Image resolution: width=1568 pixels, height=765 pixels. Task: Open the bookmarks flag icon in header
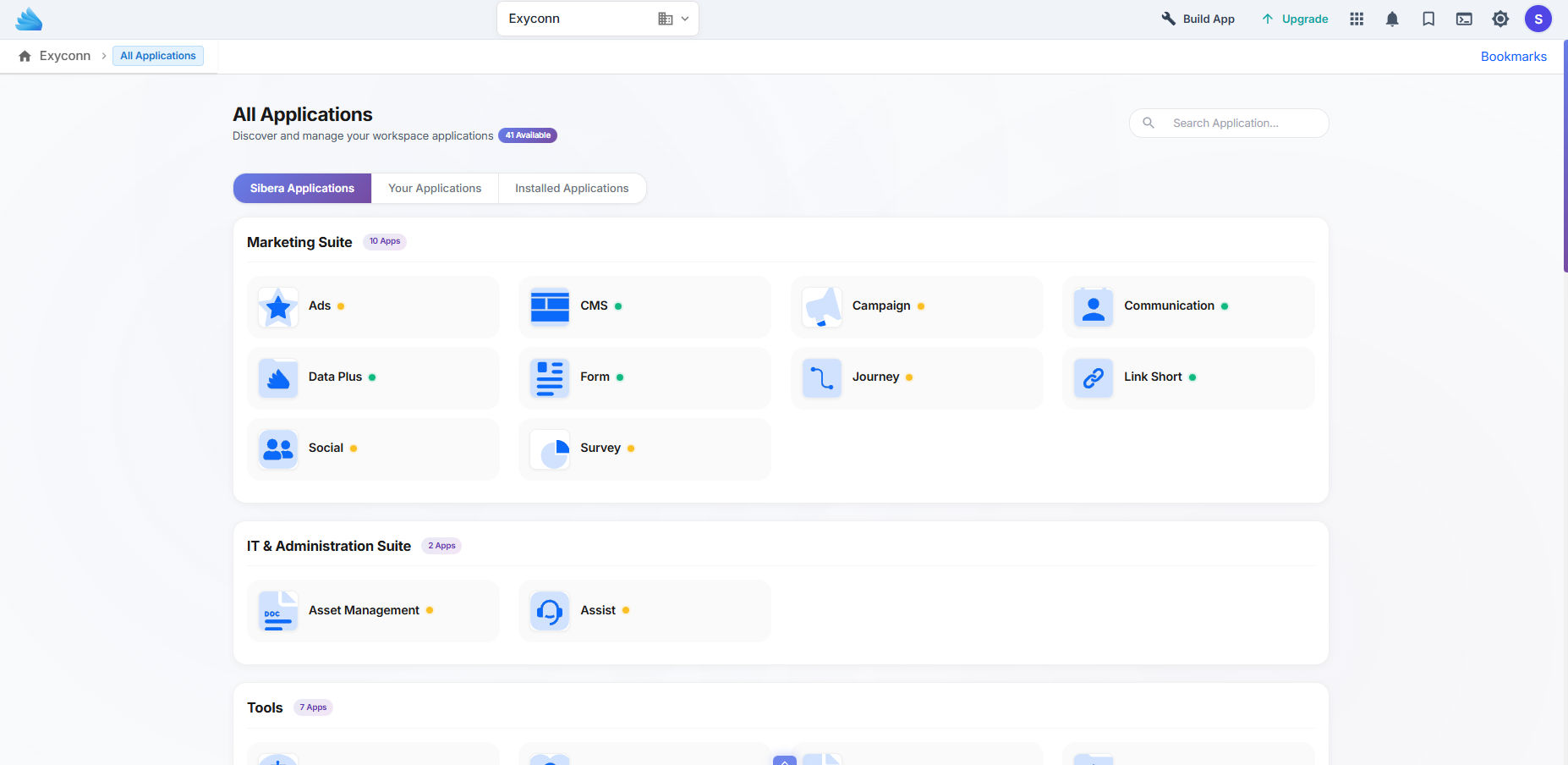[1428, 18]
